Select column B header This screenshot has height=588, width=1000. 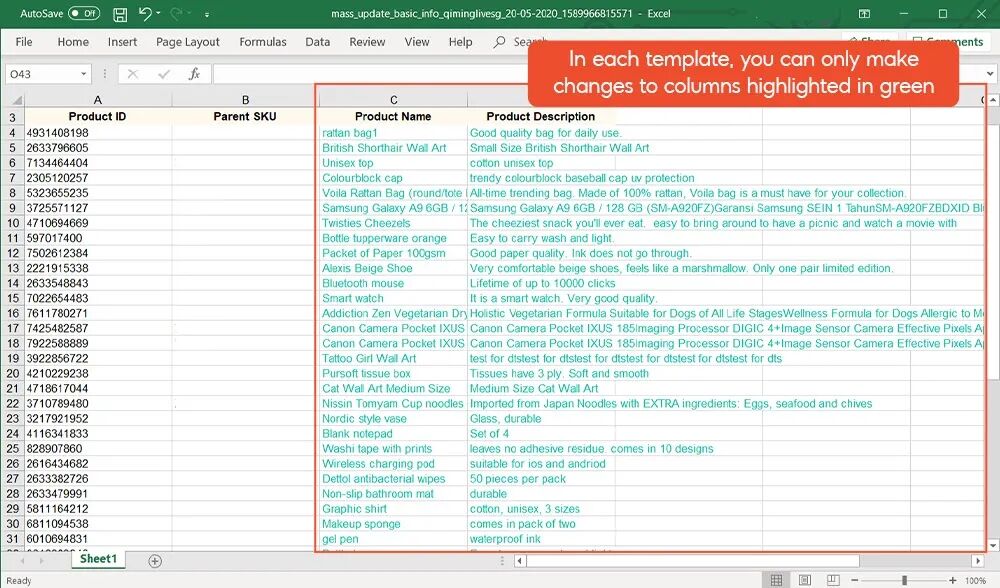[246, 100]
